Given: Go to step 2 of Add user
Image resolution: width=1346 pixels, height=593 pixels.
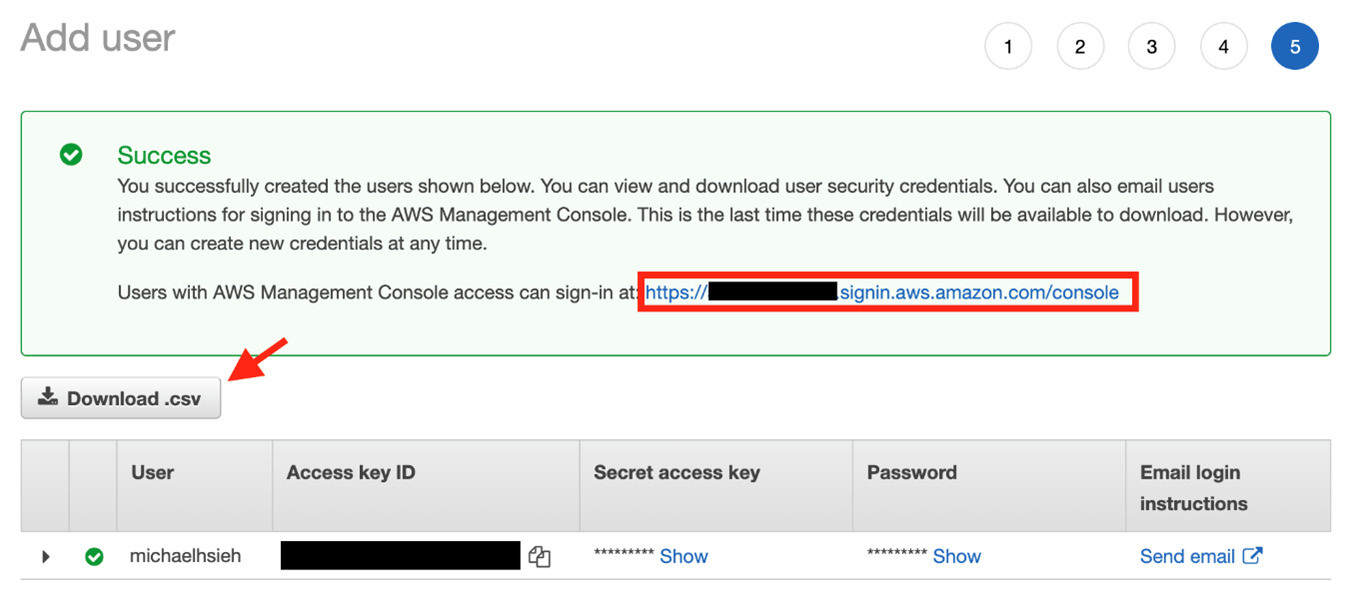Looking at the screenshot, I should click(1080, 47).
